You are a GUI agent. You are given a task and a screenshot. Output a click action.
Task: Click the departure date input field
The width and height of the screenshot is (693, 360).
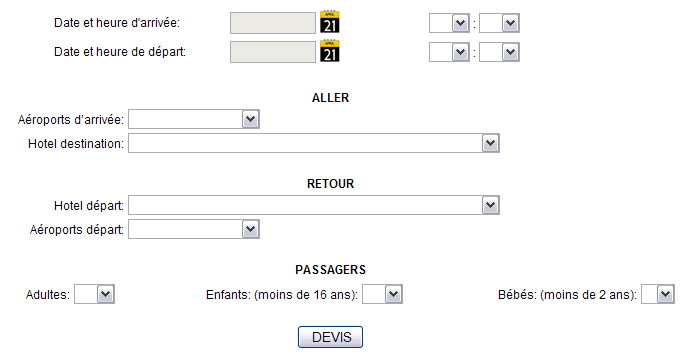(273, 52)
